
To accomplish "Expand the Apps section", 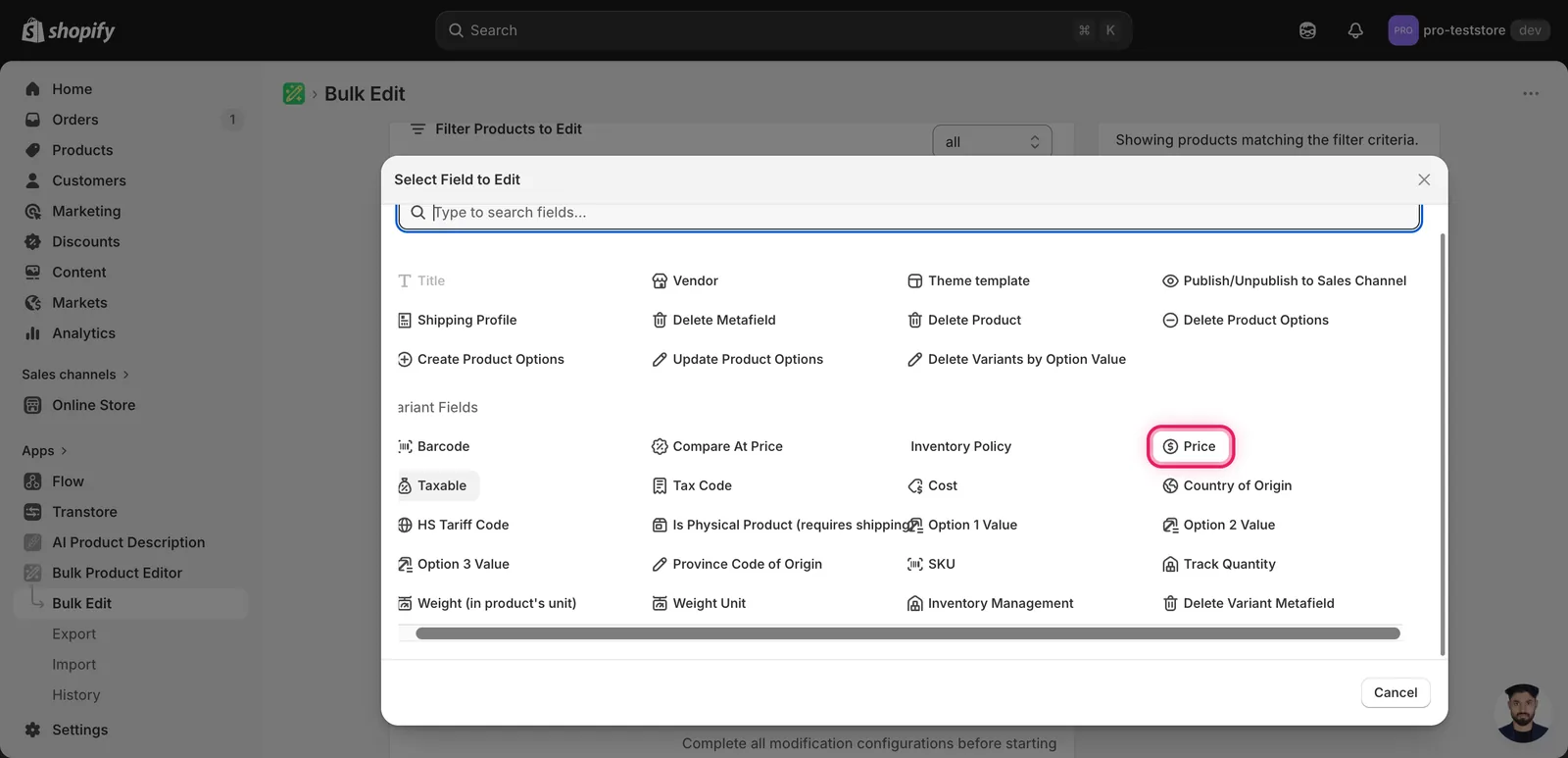I will (44, 451).
